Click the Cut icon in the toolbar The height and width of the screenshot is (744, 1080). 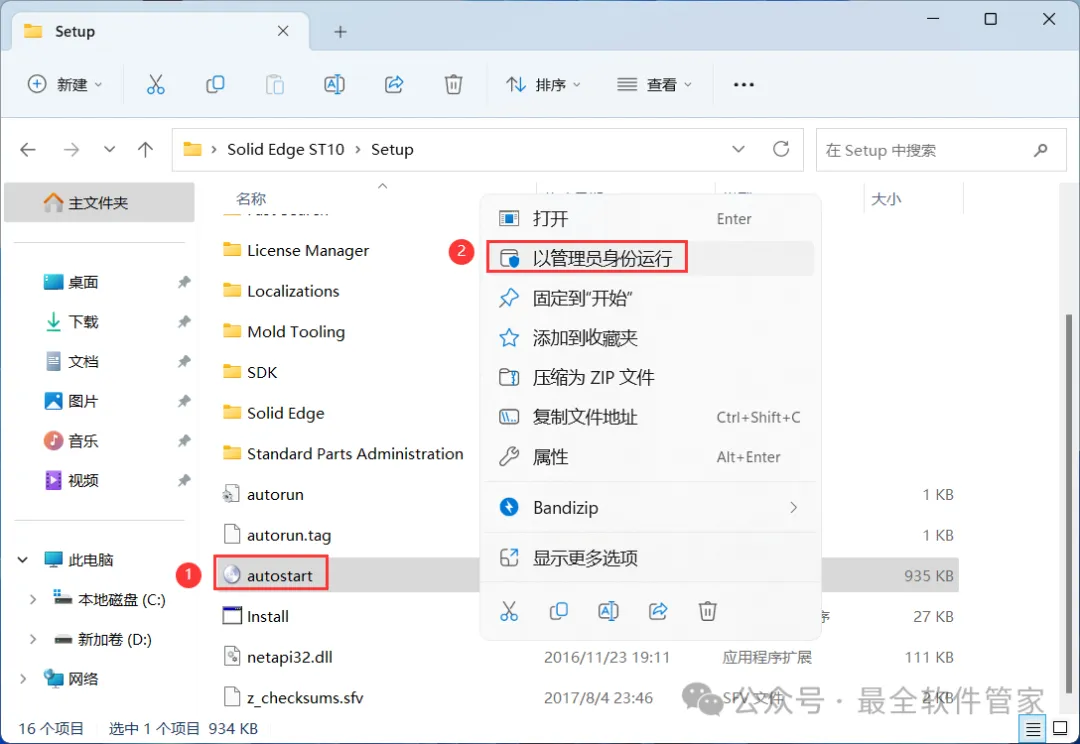pos(156,85)
